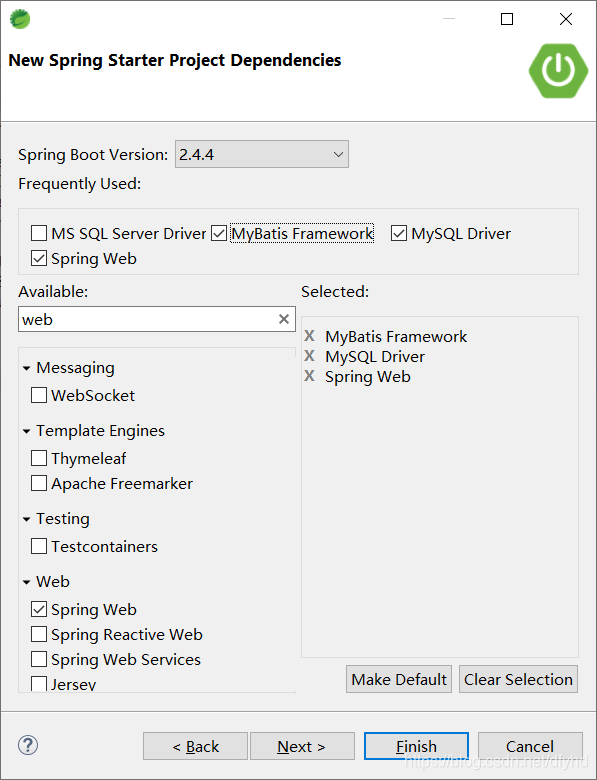Image resolution: width=597 pixels, height=780 pixels.
Task: Enable the WebSocket checkbox
Action: coord(39,395)
